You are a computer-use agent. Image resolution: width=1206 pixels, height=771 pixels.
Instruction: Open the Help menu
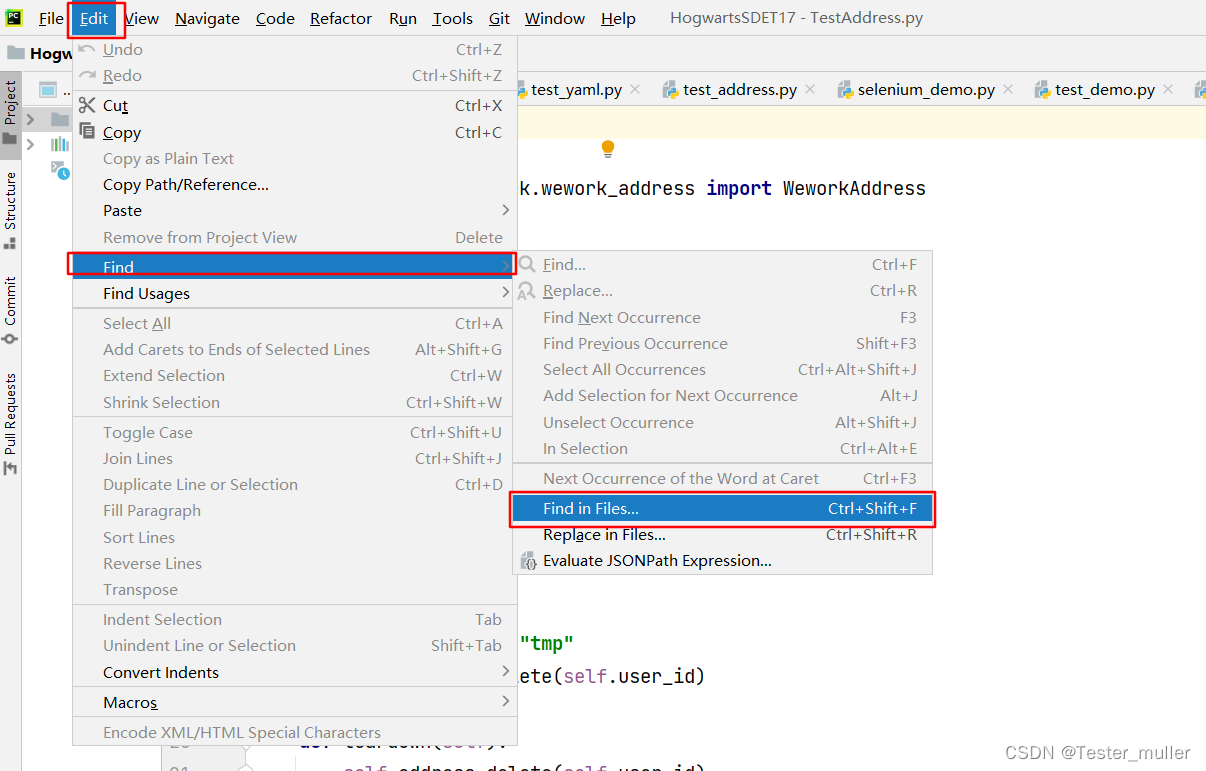tap(618, 18)
